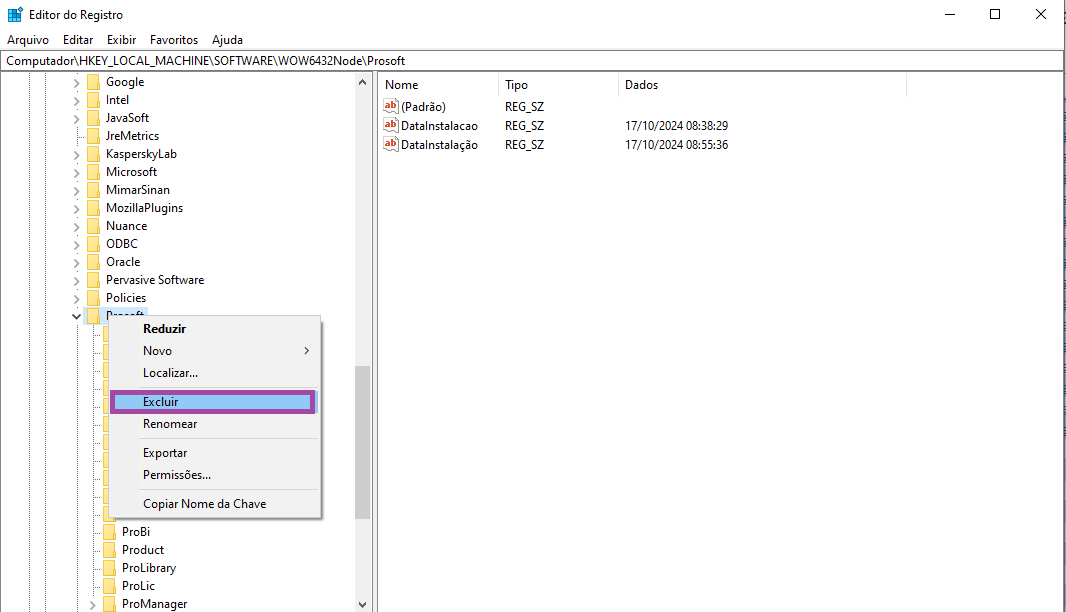This screenshot has width=1066, height=612.
Task: Click the value 17/10/2024 08:38:29
Action: [x=676, y=126]
